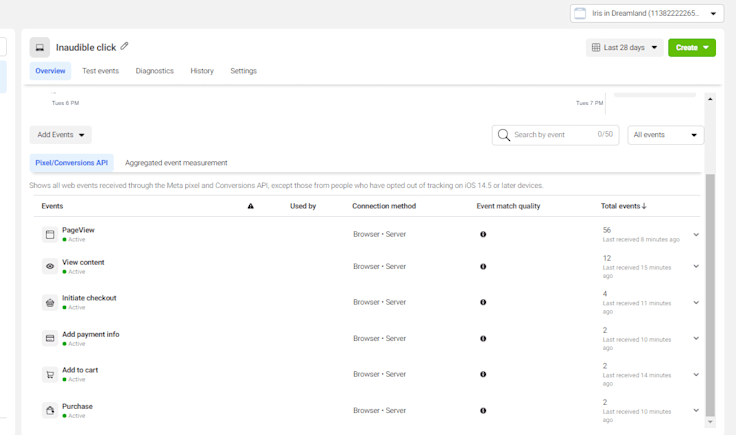Image resolution: width=736 pixels, height=435 pixels.
Task: Click the warning triangle column header icon
Action: click(x=251, y=206)
